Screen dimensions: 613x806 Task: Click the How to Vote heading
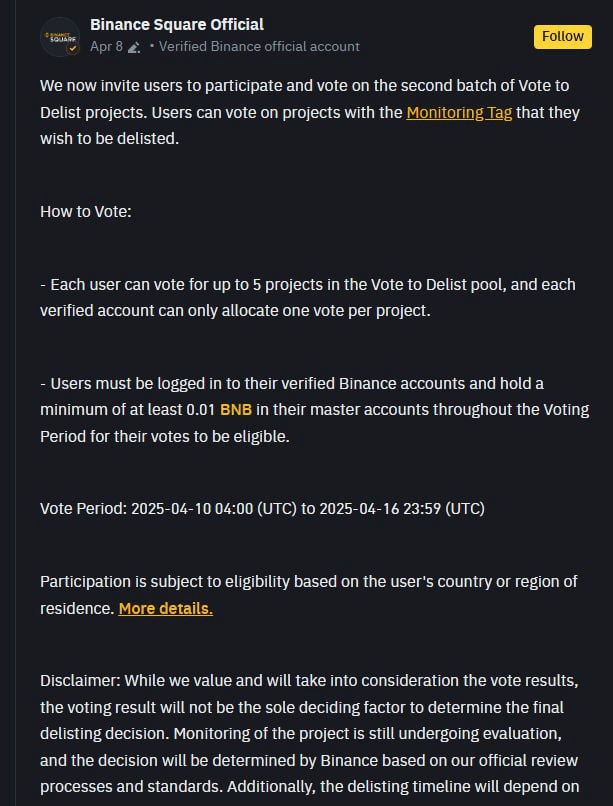pos(86,212)
